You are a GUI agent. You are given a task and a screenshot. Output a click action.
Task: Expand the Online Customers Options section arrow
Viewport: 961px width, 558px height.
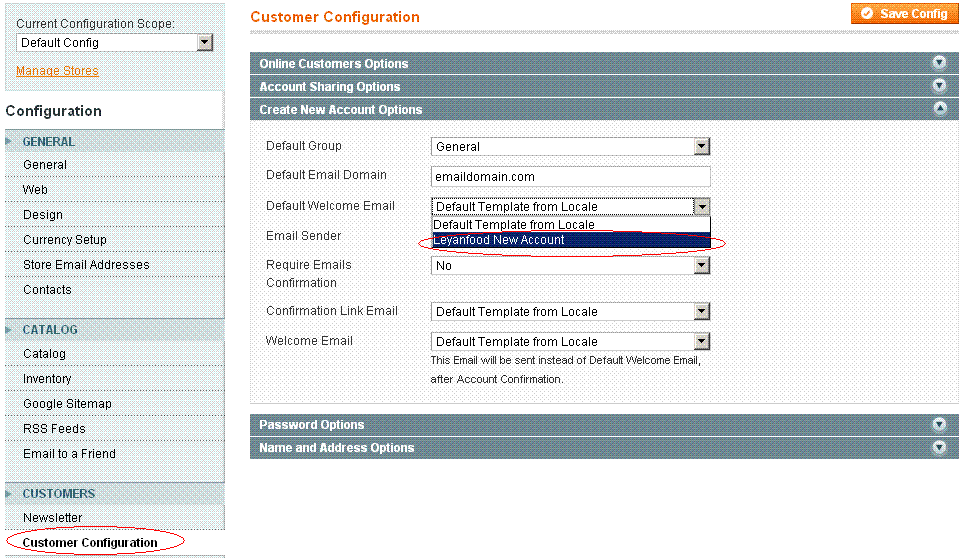(x=939, y=63)
